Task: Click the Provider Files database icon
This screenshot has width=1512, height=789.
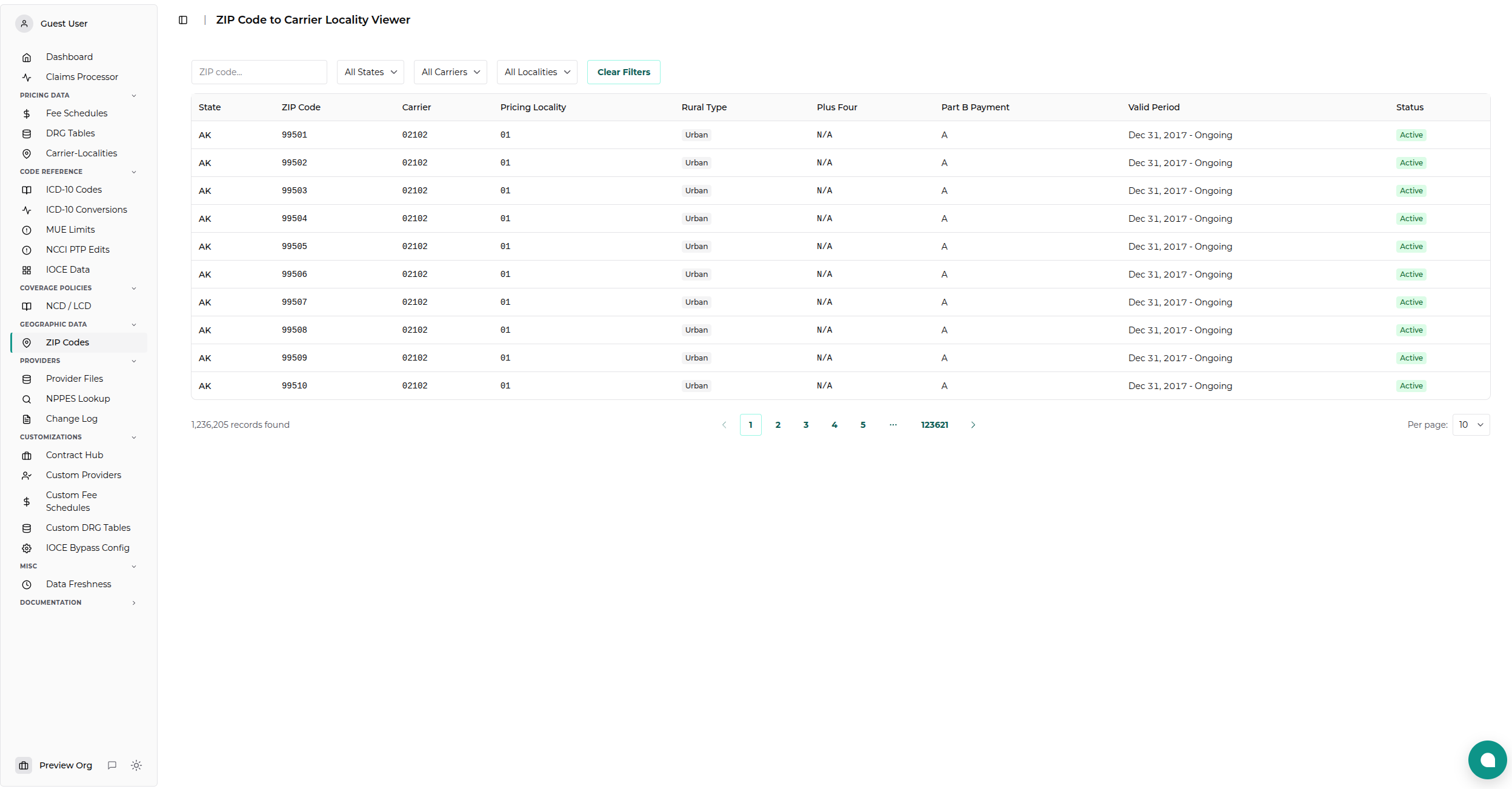Action: [27, 379]
